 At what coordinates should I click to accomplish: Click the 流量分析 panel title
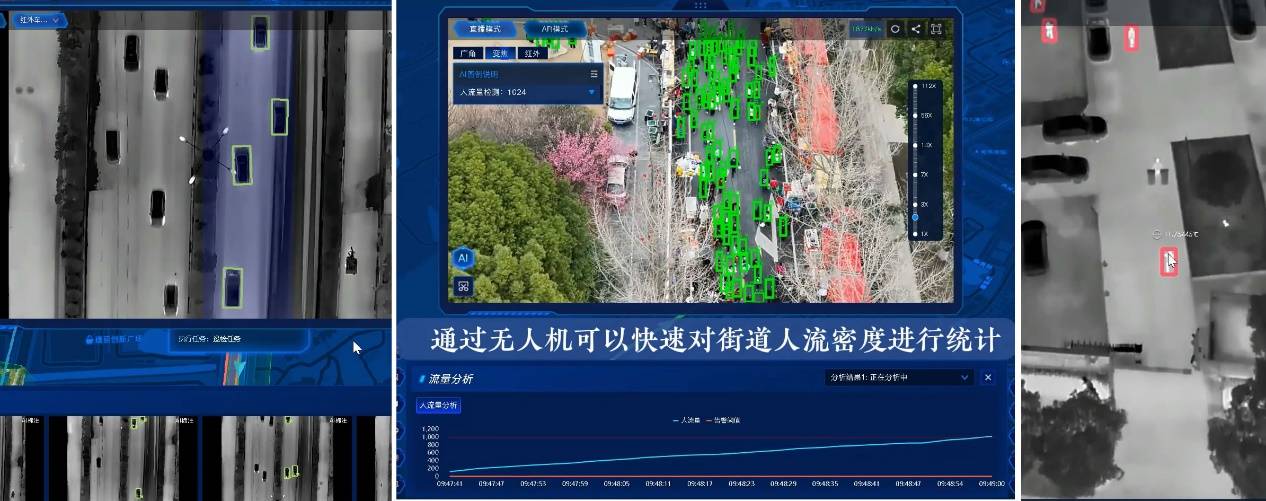click(x=450, y=378)
